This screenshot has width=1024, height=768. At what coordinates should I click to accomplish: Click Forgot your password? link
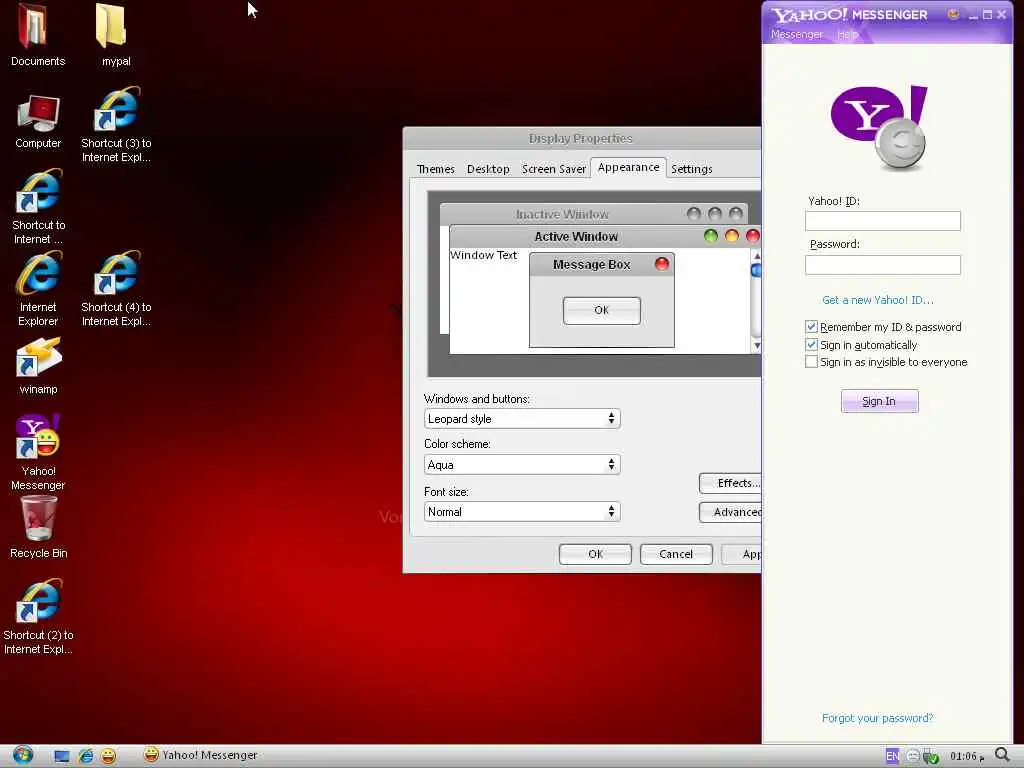(x=877, y=718)
